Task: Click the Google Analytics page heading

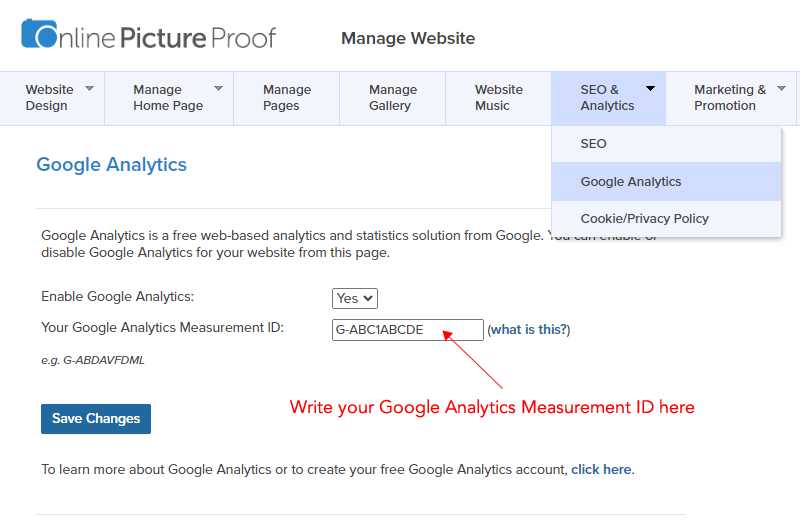Action: tap(112, 165)
